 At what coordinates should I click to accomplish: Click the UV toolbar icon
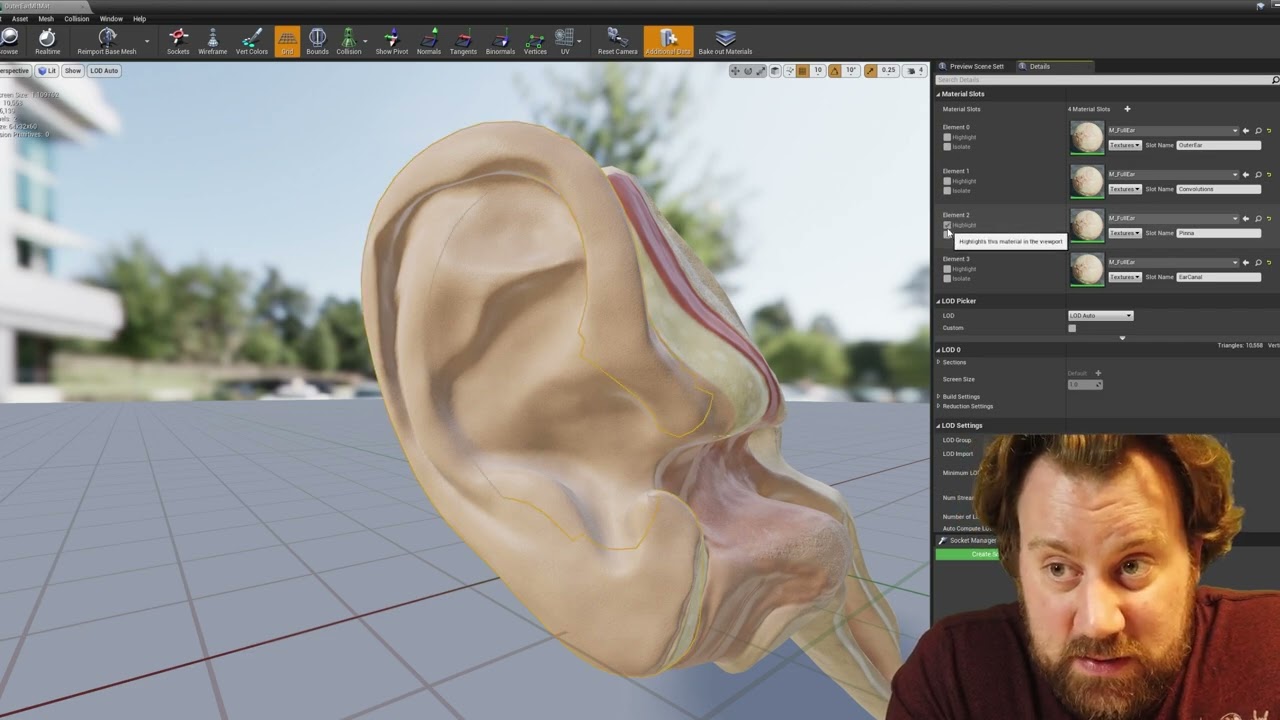[x=565, y=39]
